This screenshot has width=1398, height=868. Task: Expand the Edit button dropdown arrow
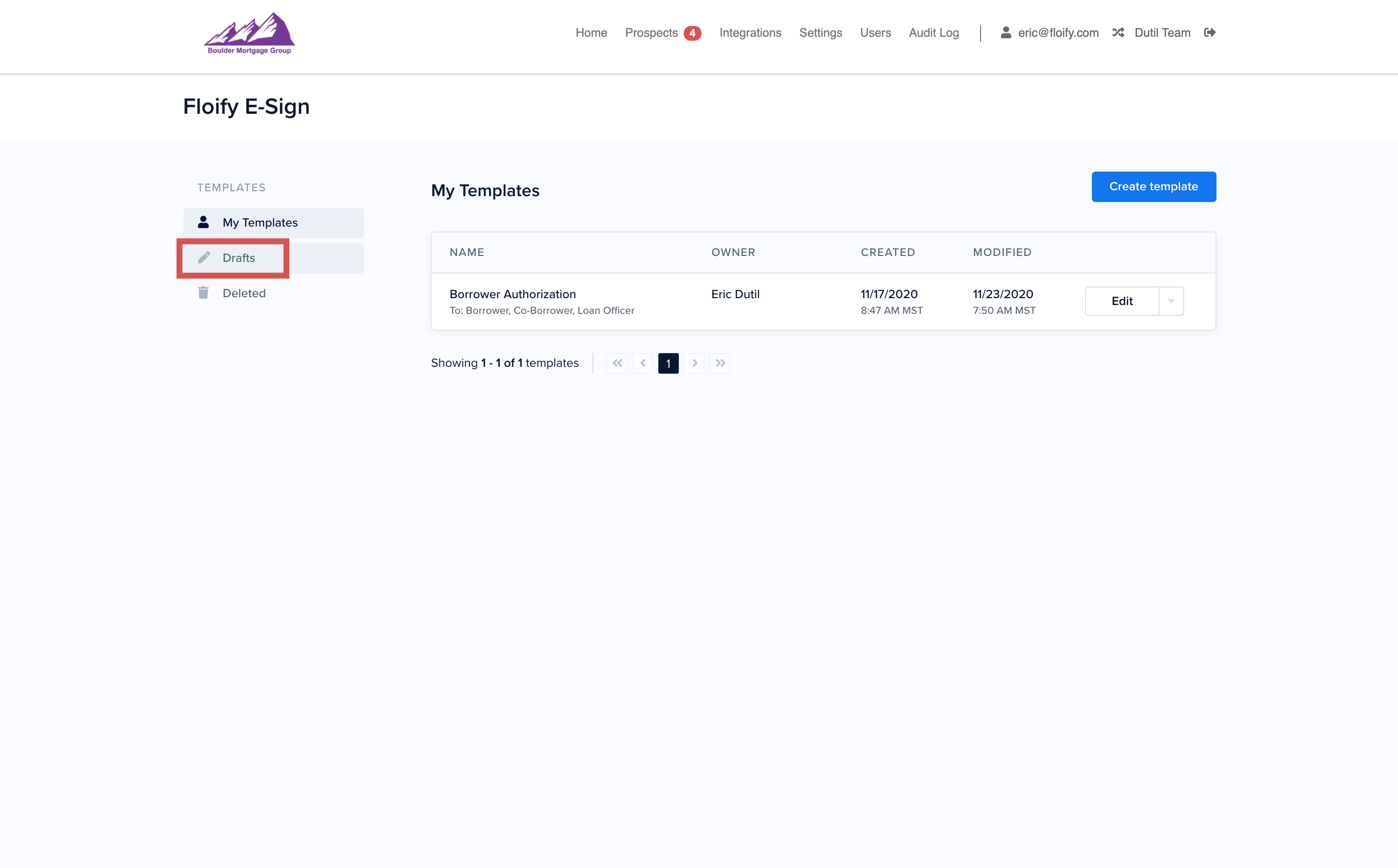(x=1171, y=301)
